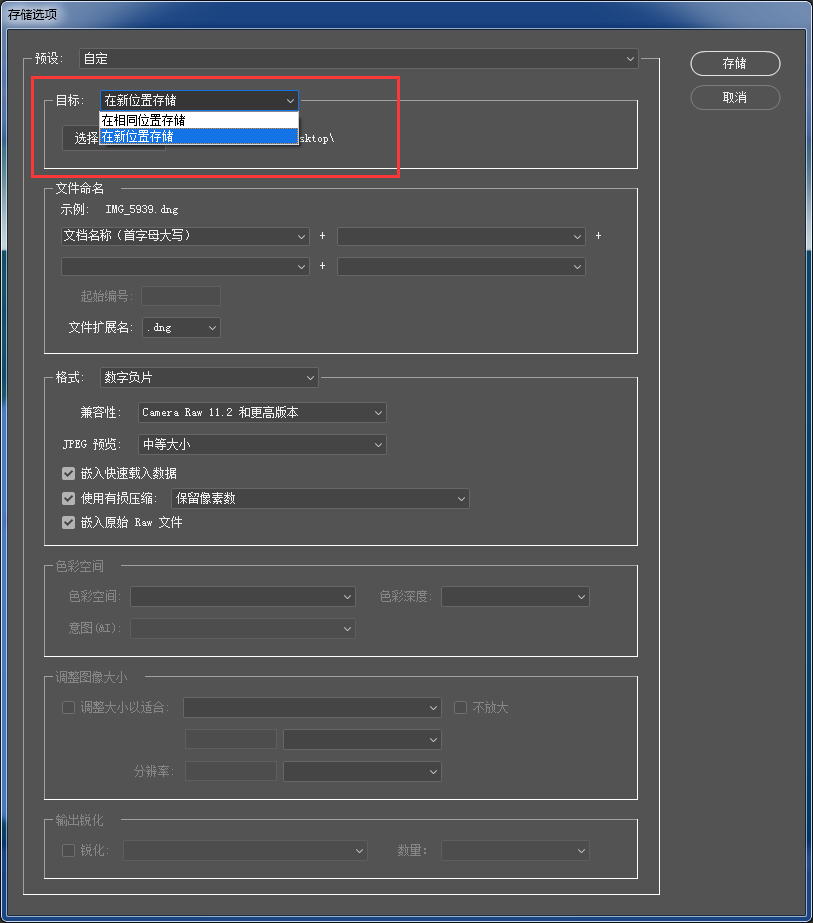
Task: Open the JPEG 预览 中等大小 dropdown
Action: (x=262, y=444)
